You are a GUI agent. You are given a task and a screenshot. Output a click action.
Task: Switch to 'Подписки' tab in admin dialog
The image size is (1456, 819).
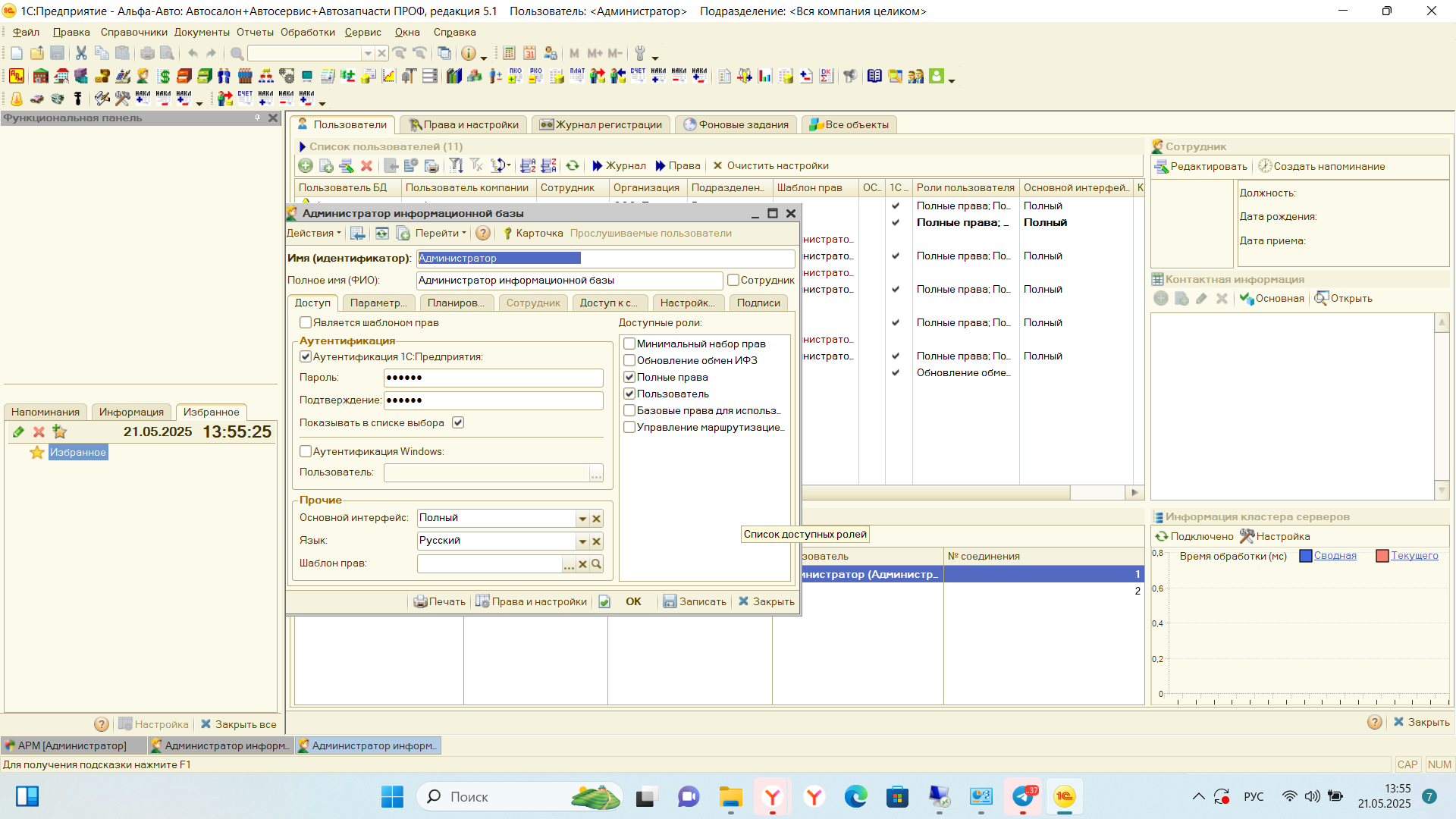click(758, 303)
